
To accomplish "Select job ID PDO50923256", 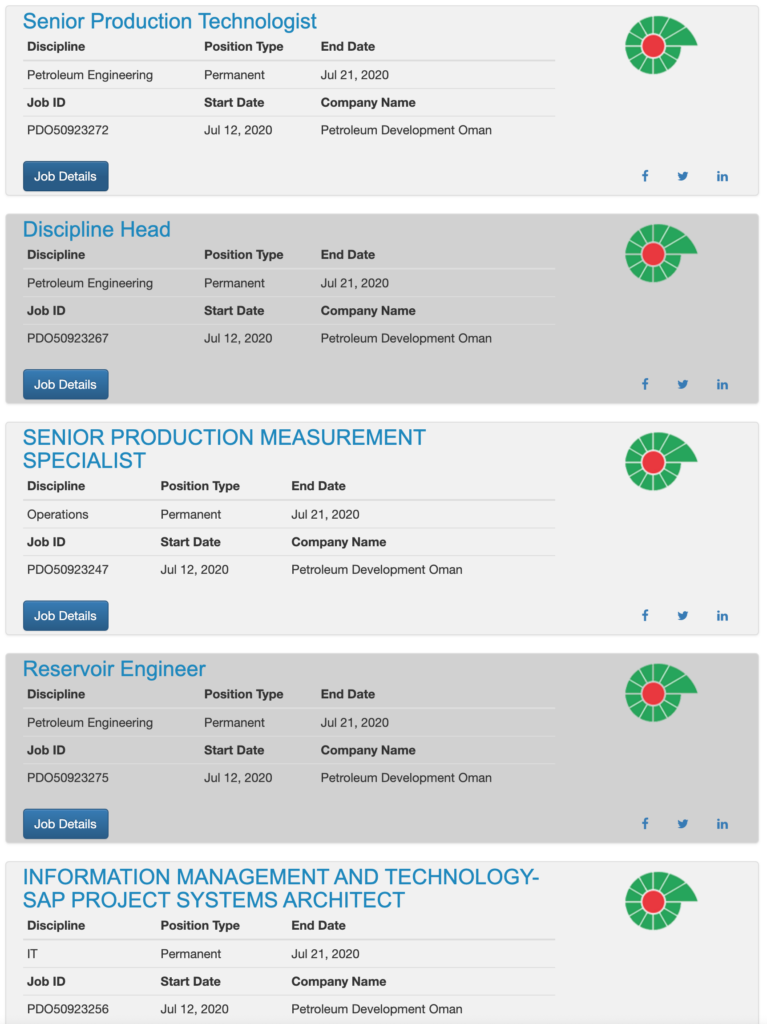I will [68, 1009].
